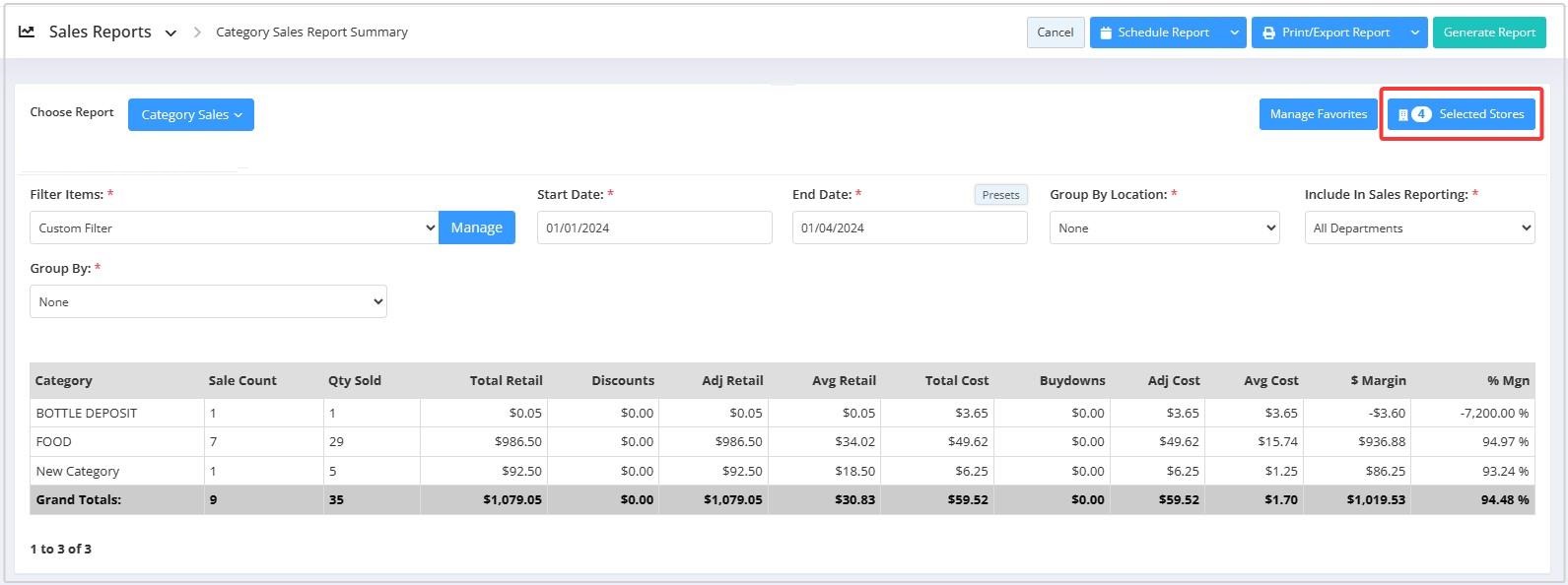Screen dimensions: 1568x585
Task: Click the 35 total quantity sold
Action: tap(336, 499)
